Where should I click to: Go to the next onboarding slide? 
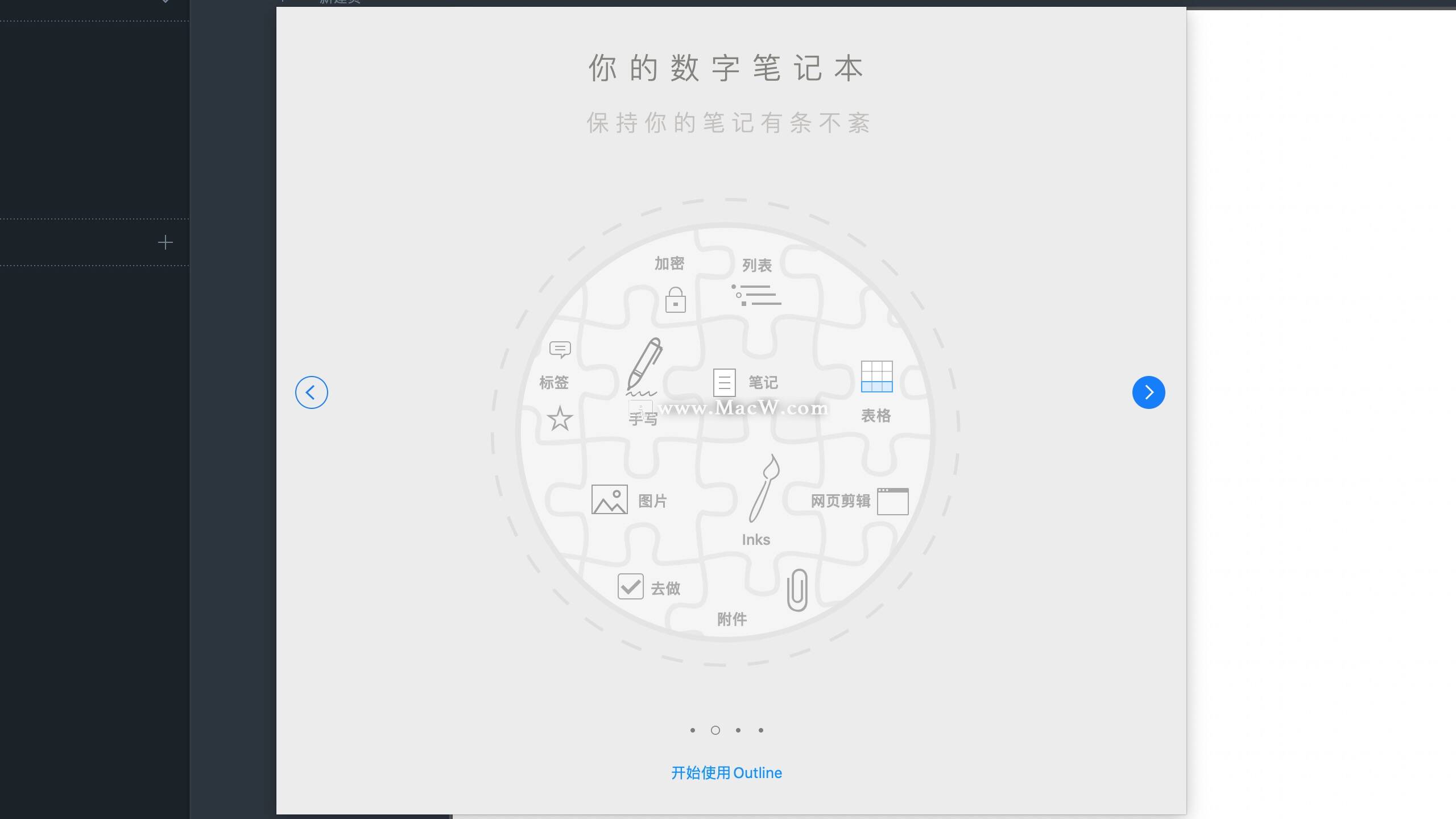click(1148, 392)
